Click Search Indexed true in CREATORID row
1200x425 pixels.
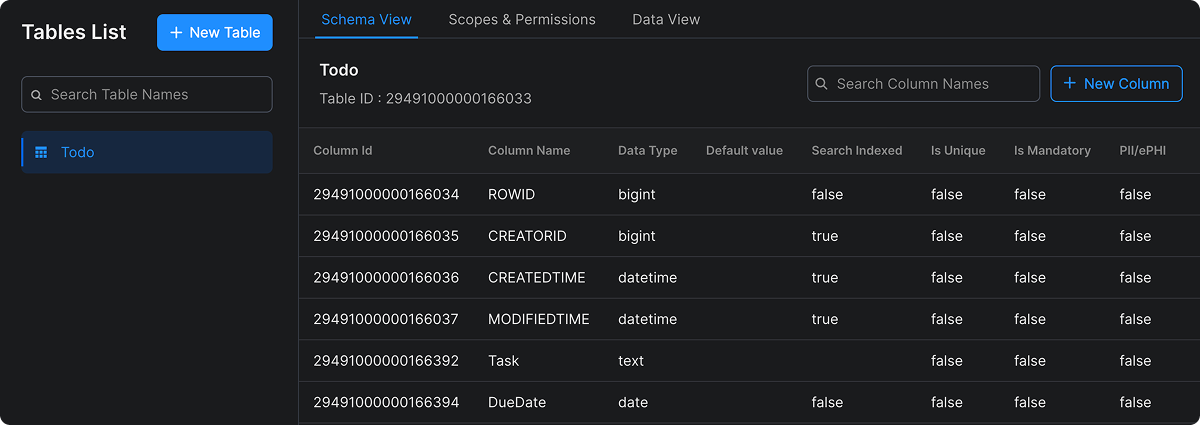[x=825, y=236]
